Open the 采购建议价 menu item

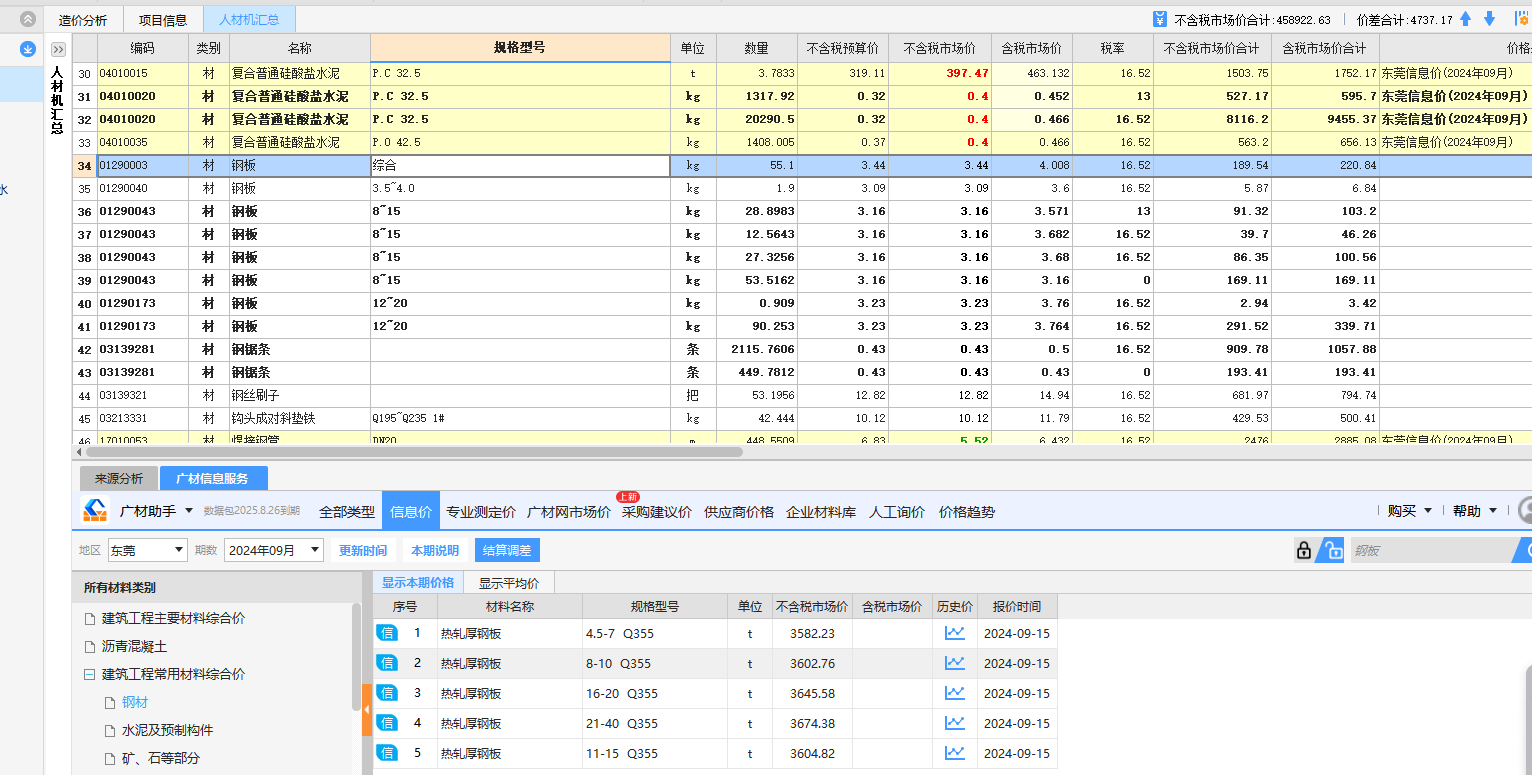click(x=657, y=512)
